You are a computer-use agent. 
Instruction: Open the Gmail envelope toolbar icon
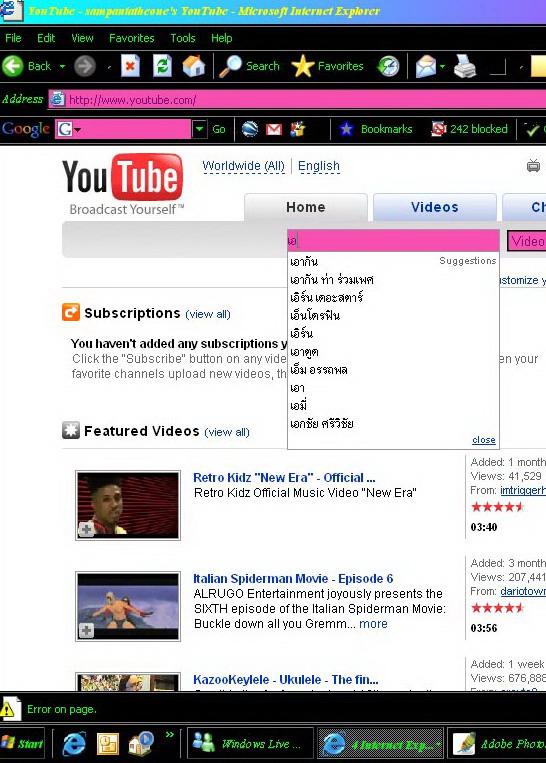coord(274,129)
